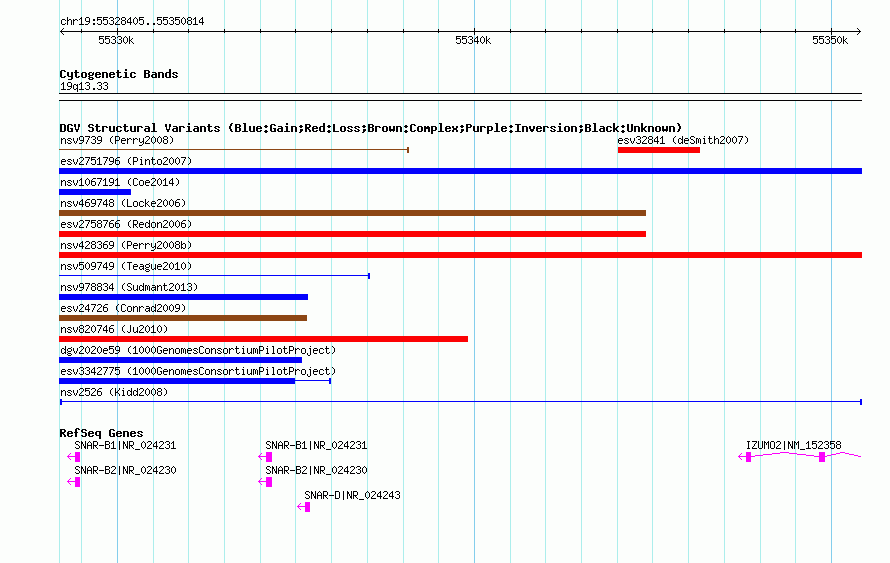Select the red nsv428369 loss bar

460,255
